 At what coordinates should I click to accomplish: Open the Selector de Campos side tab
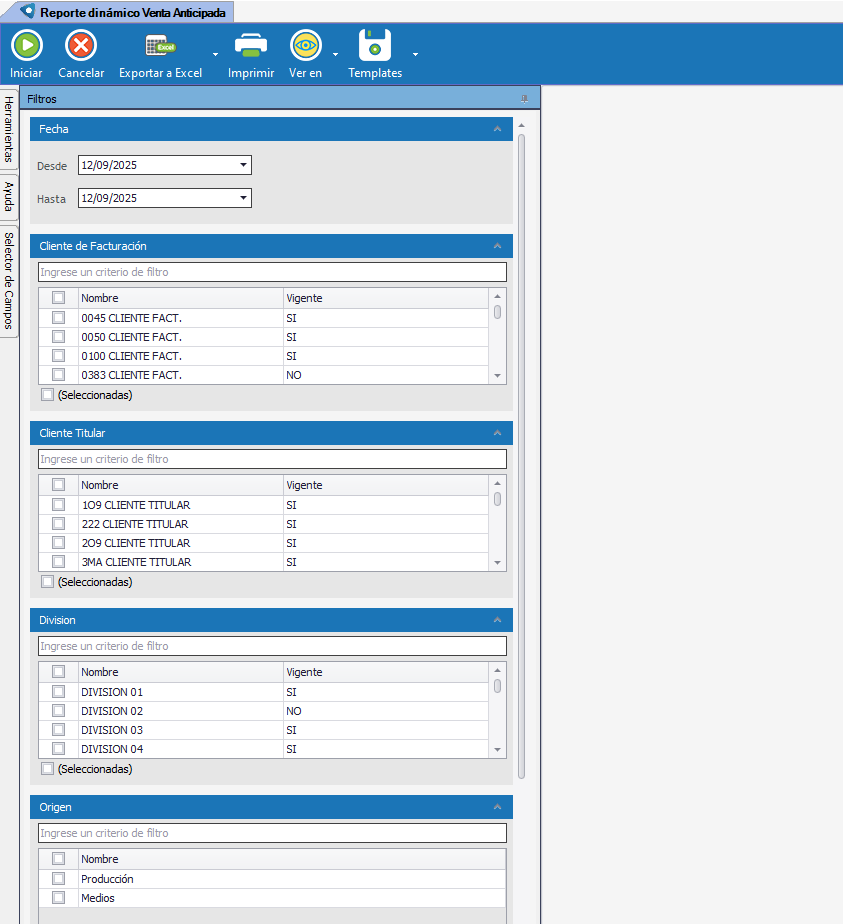click(x=8, y=280)
